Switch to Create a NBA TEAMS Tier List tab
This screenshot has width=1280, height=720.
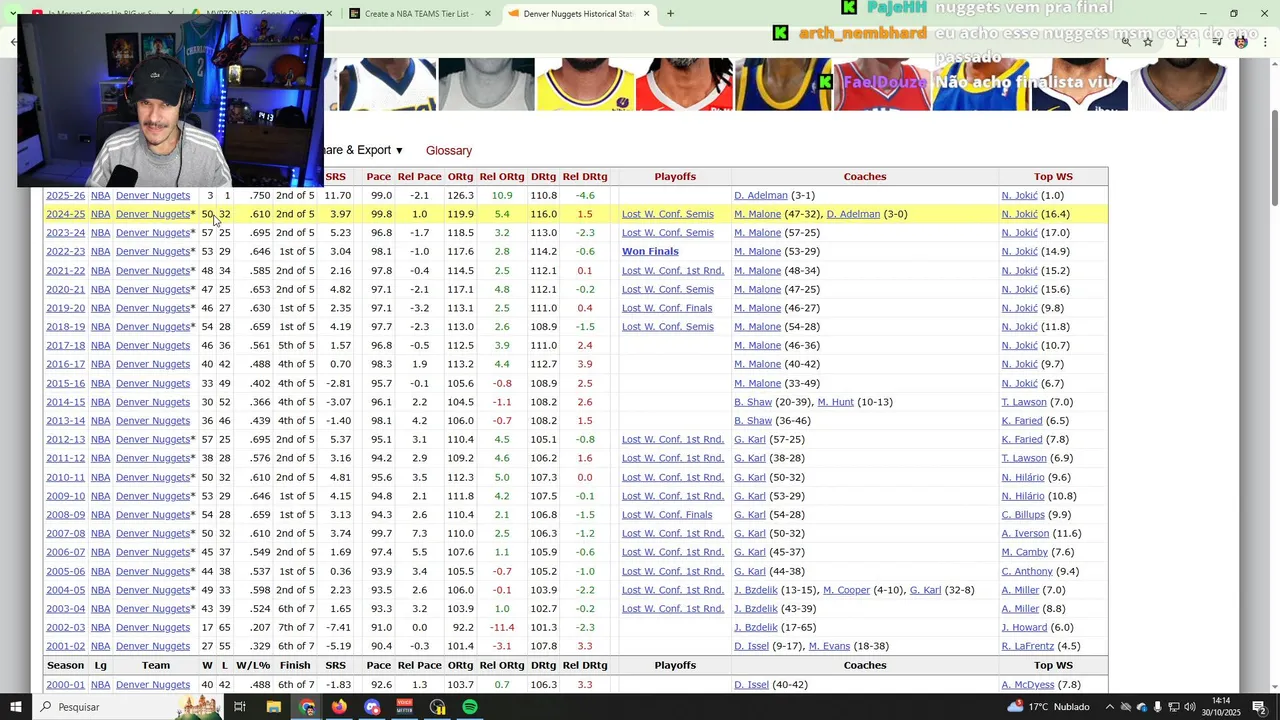420,14
